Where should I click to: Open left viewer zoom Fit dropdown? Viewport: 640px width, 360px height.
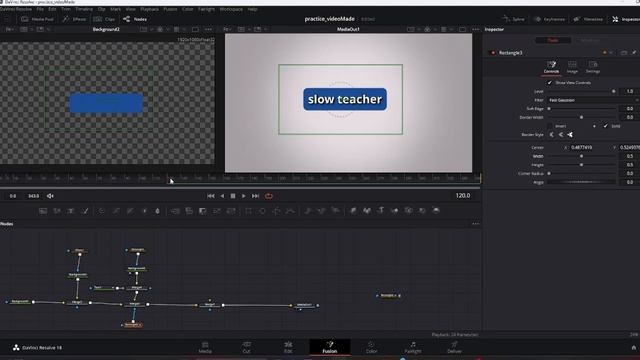(11, 29)
